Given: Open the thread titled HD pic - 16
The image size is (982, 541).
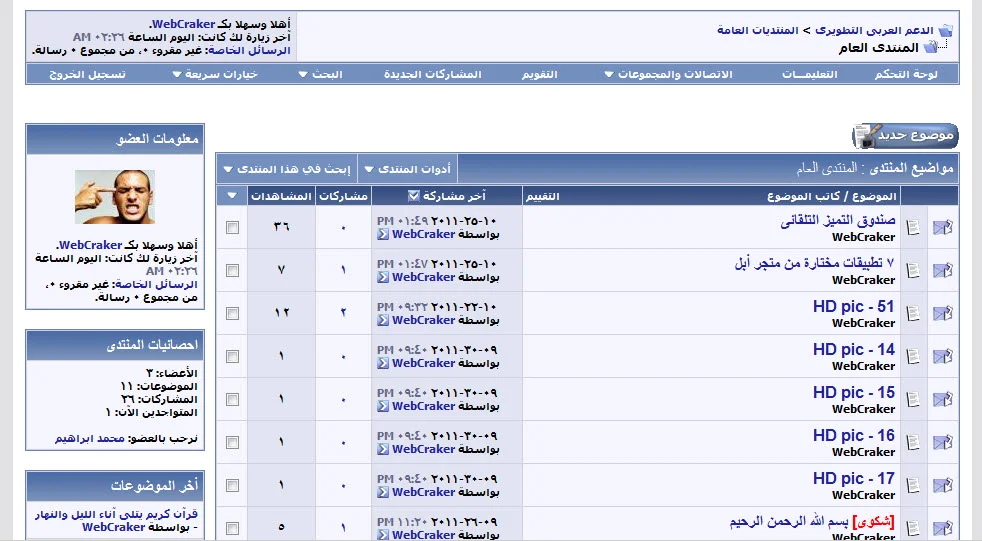Looking at the screenshot, I should tap(853, 436).
